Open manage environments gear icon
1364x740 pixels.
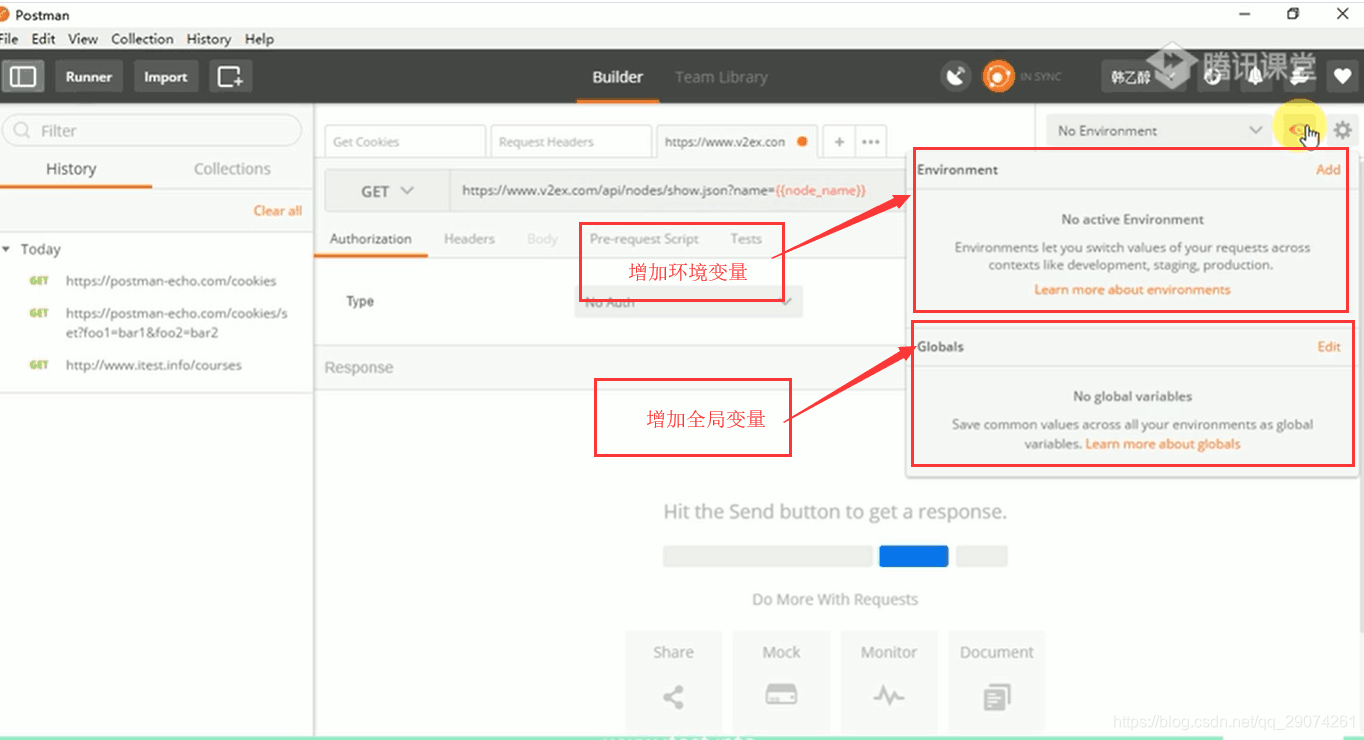point(1342,130)
